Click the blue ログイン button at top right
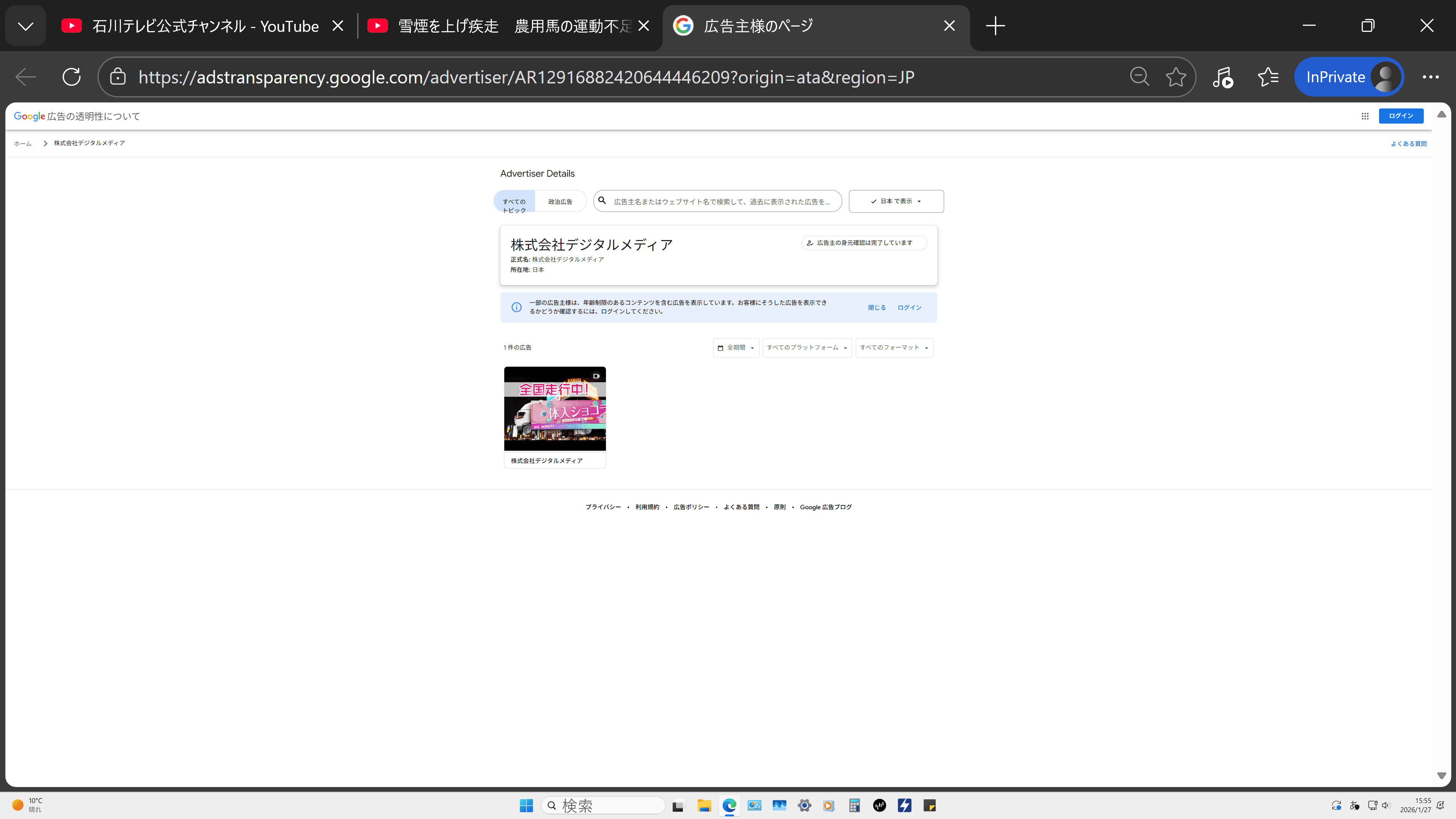 (x=1401, y=116)
